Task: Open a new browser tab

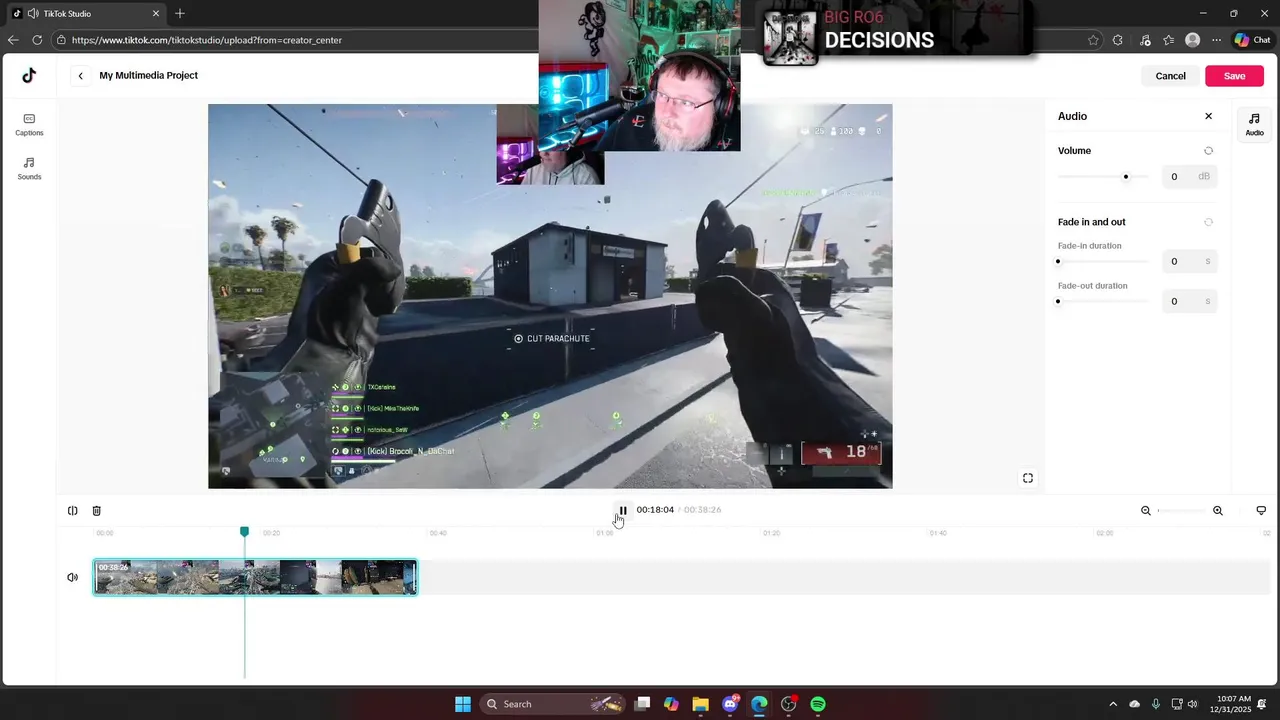Action: pyautogui.click(x=180, y=14)
